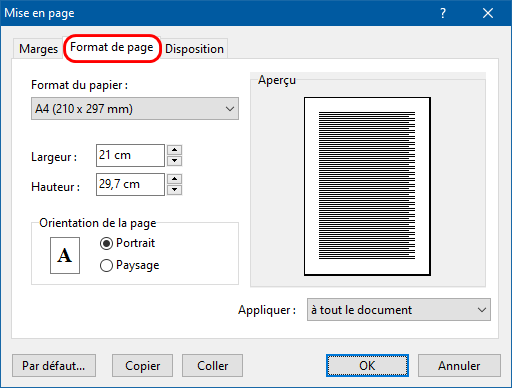512x388 pixels.
Task: Click the orientation letter A icon
Action: pos(65,255)
